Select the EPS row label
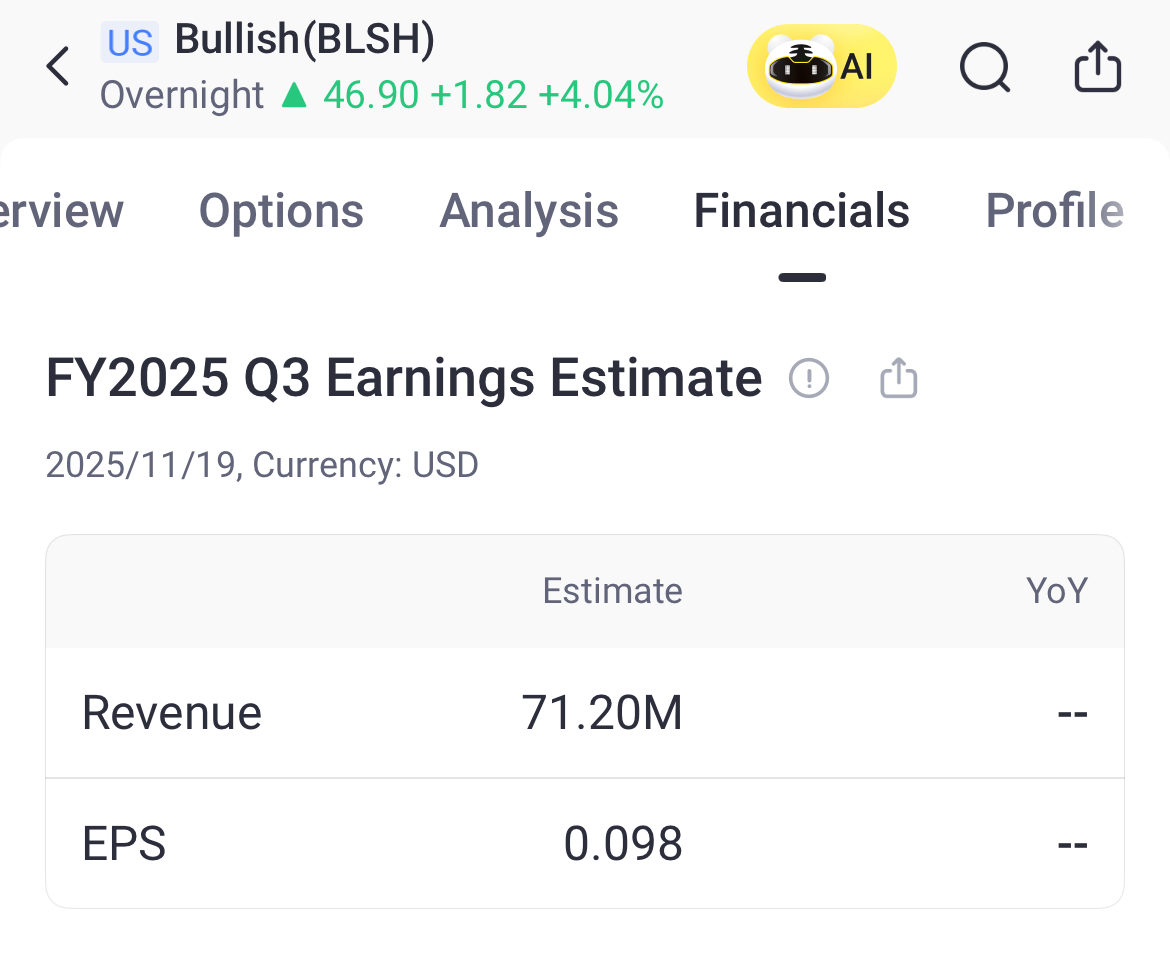 point(124,844)
